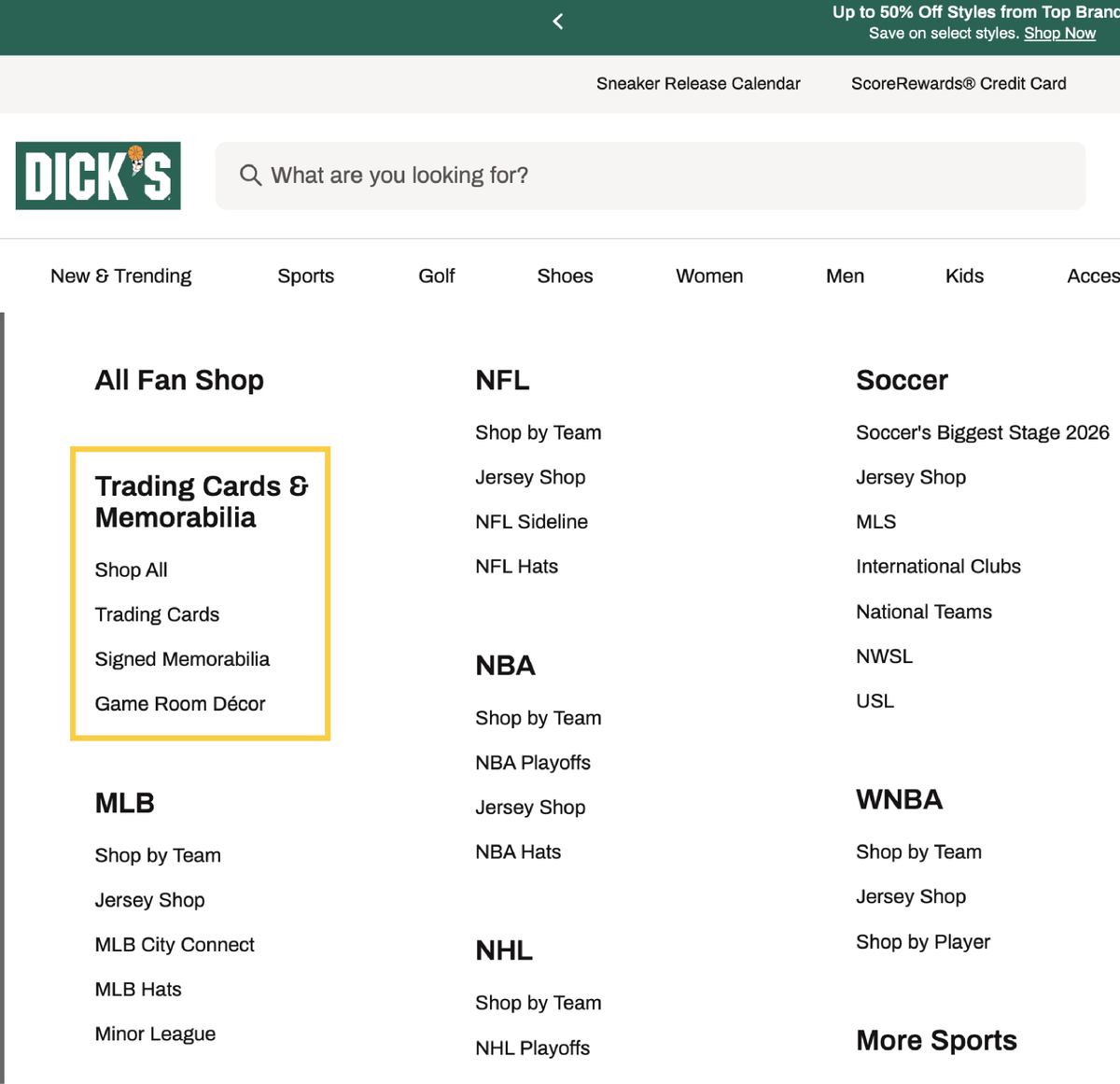Open the Kids menu
The image size is (1120, 1084).
(x=964, y=276)
